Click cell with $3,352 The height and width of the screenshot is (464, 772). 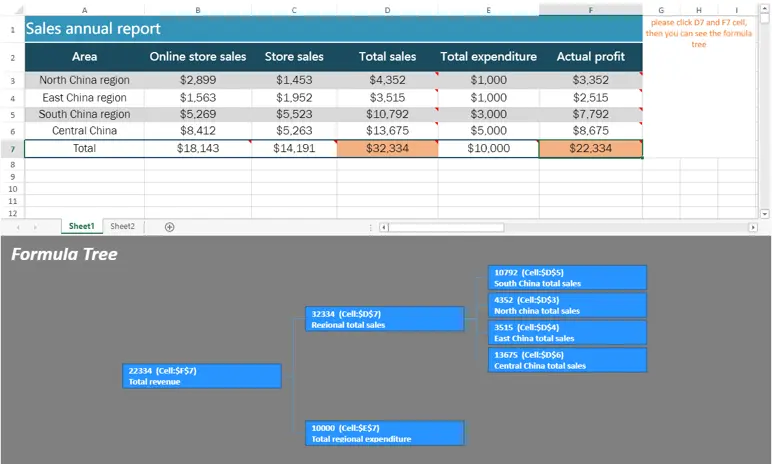(x=591, y=80)
